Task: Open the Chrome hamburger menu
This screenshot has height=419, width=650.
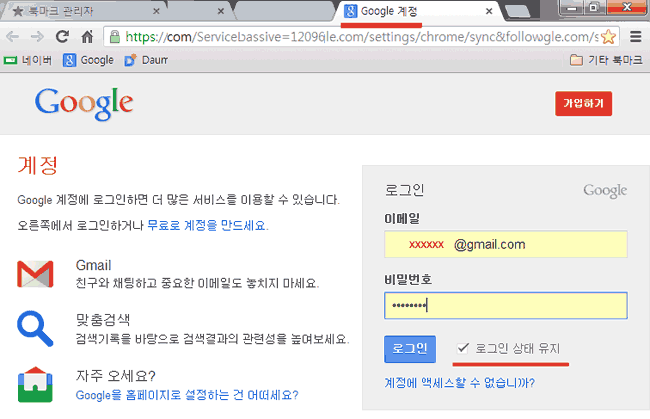Action: pos(635,37)
